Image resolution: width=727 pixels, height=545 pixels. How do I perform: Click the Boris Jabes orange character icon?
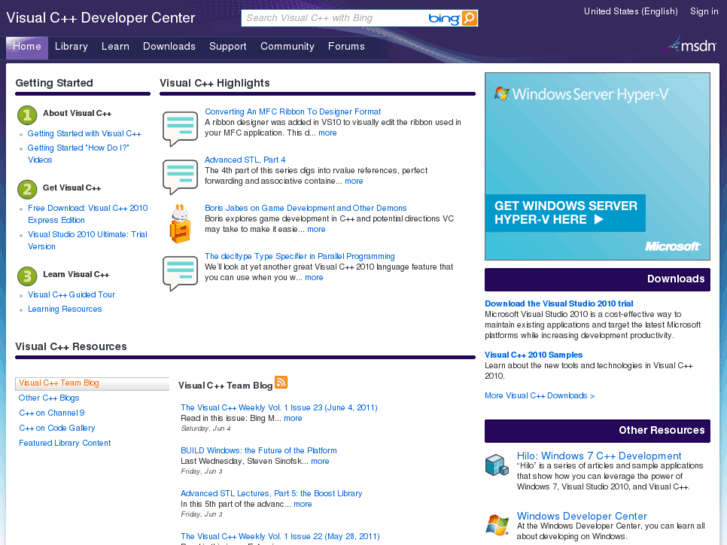pyautogui.click(x=180, y=223)
